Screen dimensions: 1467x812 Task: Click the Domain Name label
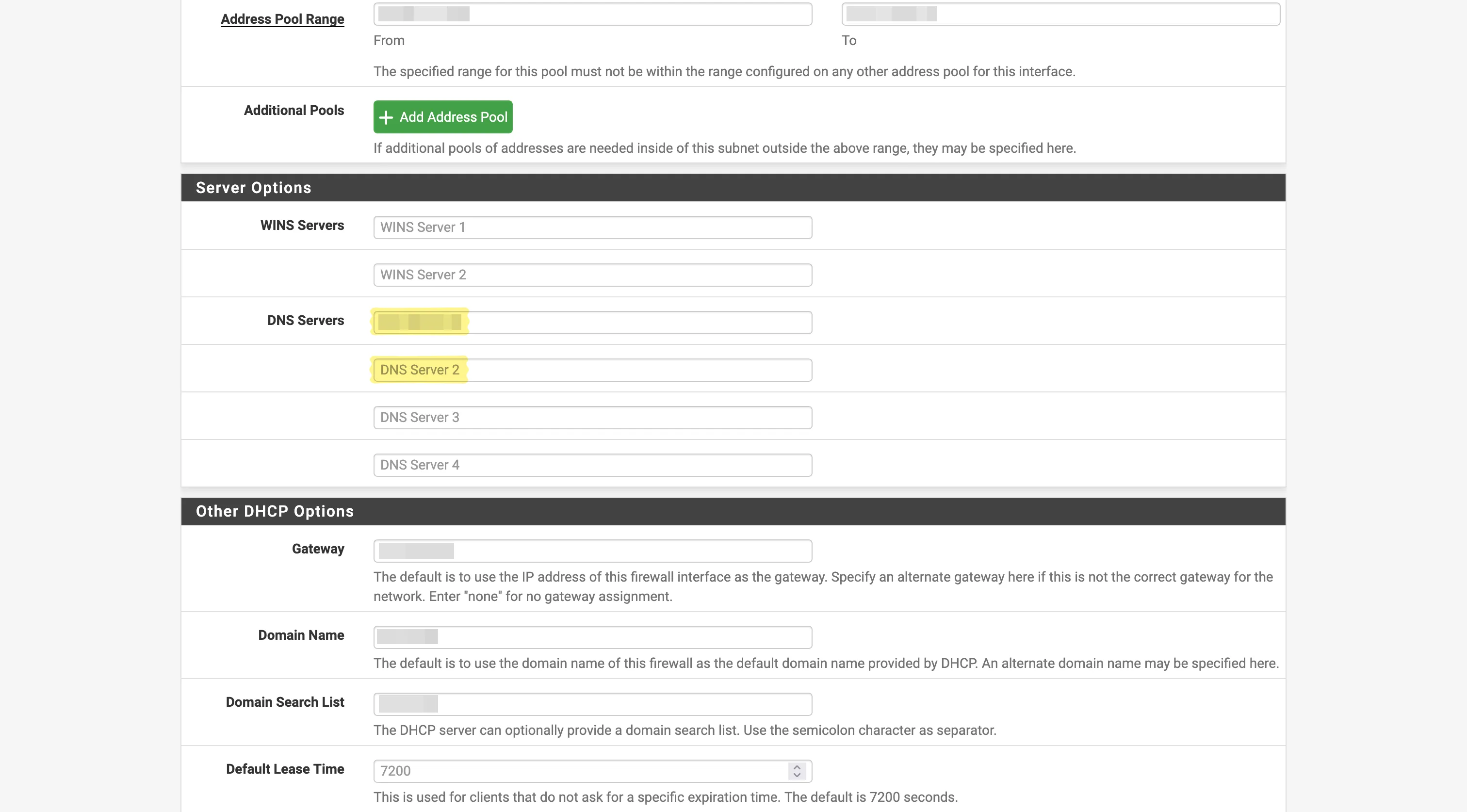pos(301,635)
